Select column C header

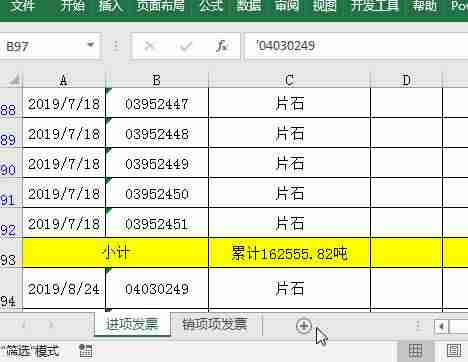[289, 80]
